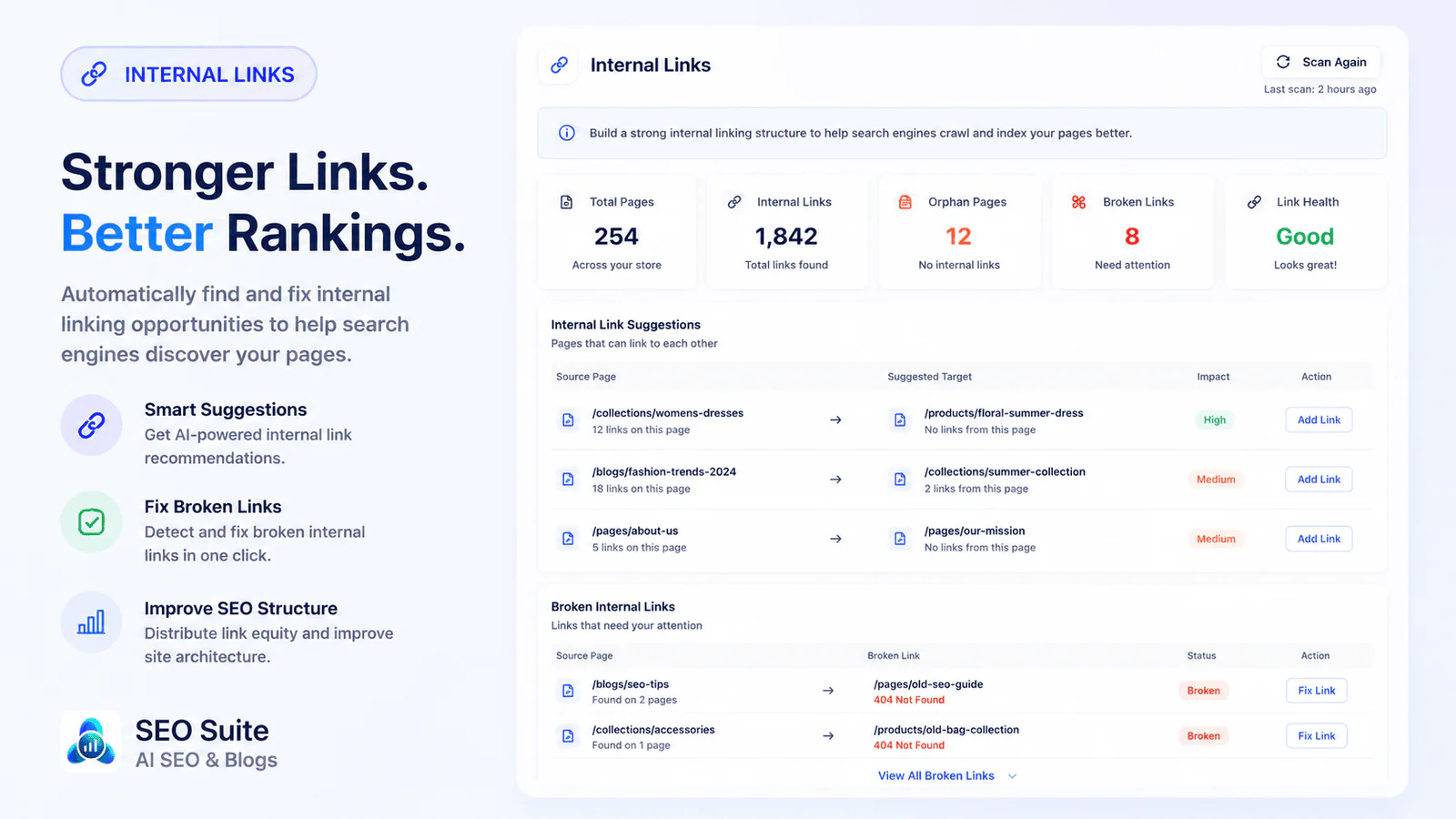Click Broken status badge for accessories
This screenshot has height=819, width=1456.
click(1203, 736)
